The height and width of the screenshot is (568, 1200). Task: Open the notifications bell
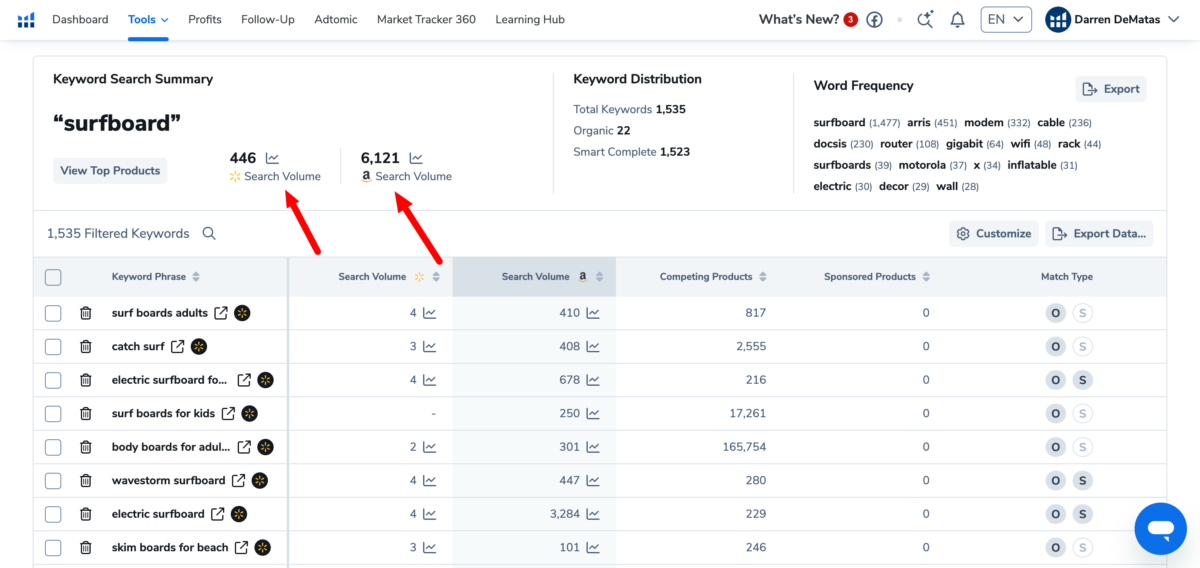pyautogui.click(x=957, y=20)
